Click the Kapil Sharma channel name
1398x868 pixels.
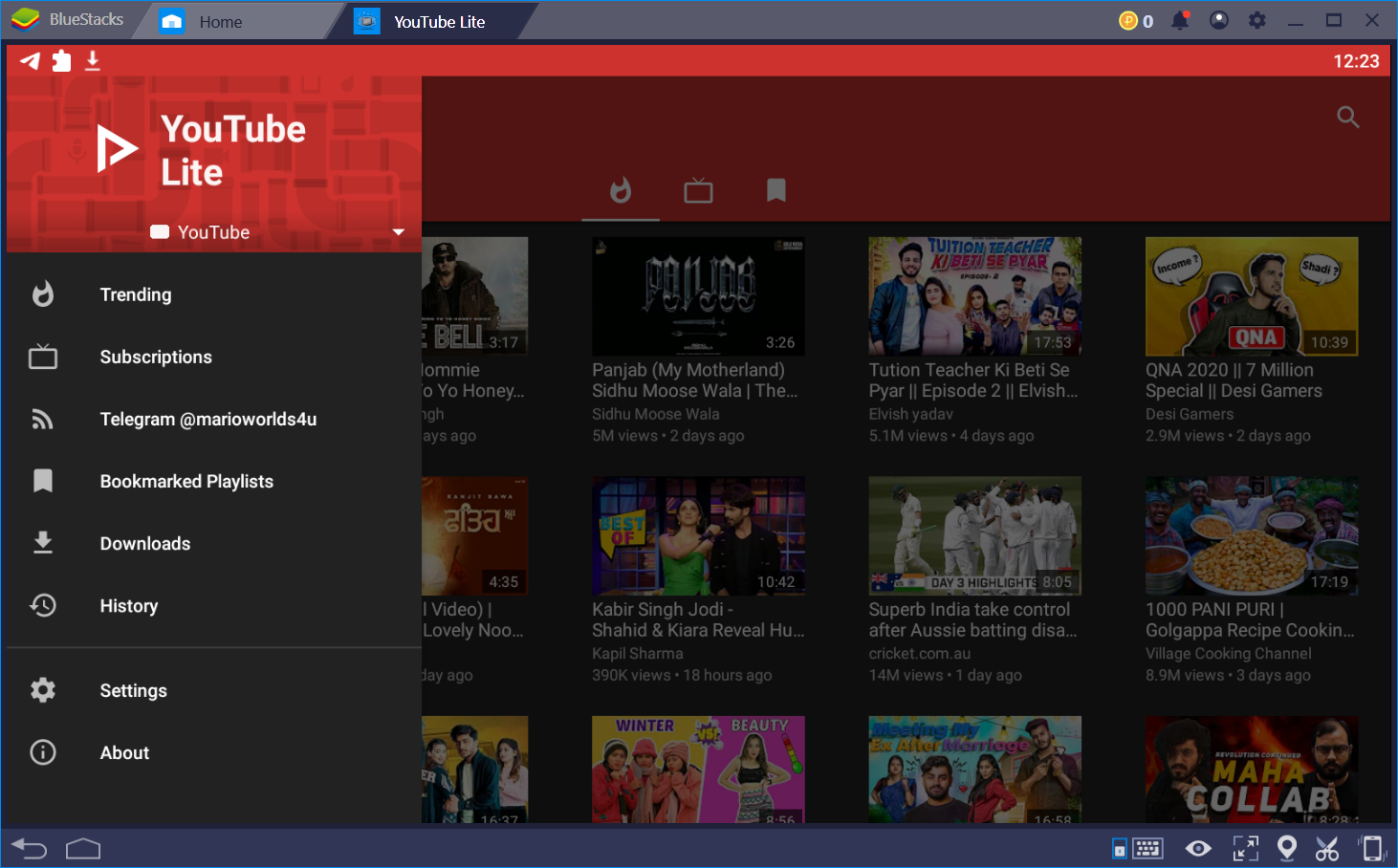[x=638, y=654]
